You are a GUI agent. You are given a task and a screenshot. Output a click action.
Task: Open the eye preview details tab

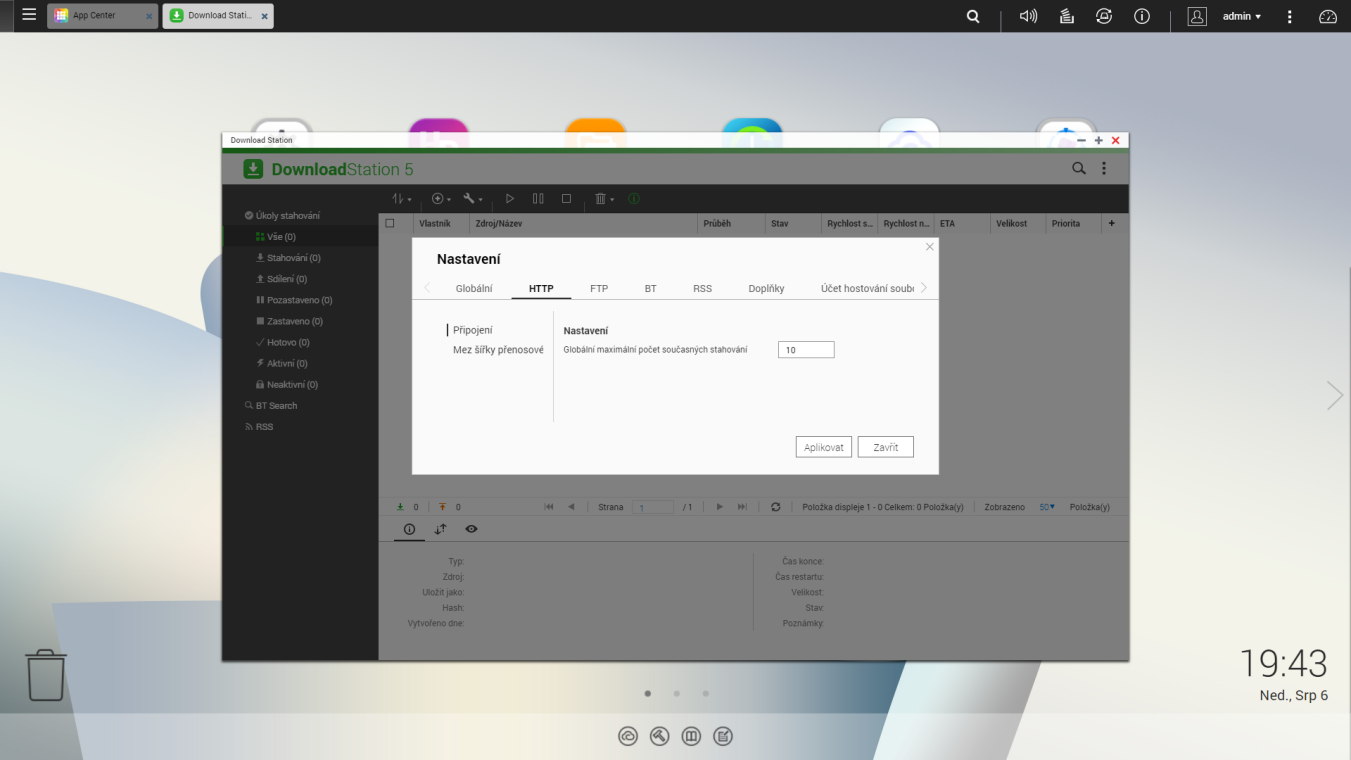[471, 529]
